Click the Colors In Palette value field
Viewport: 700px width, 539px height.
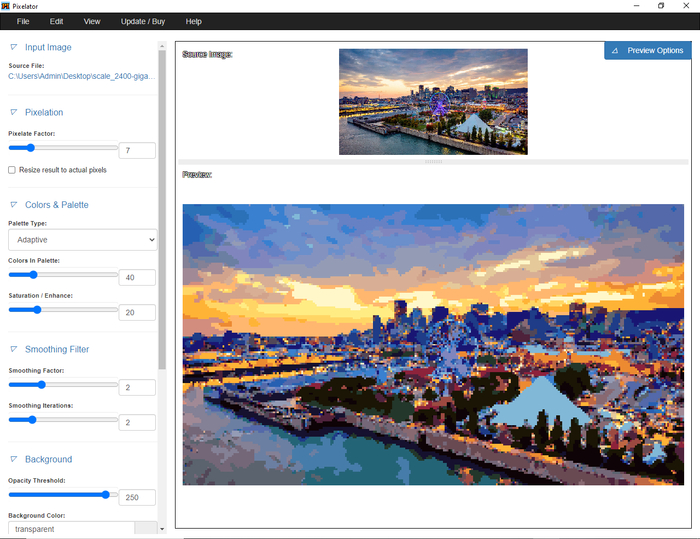pos(137,277)
